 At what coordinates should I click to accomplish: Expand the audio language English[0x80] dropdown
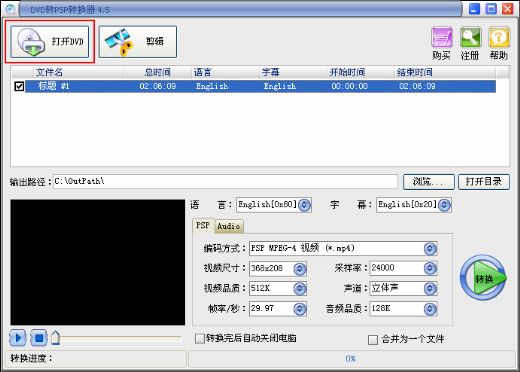click(304, 205)
